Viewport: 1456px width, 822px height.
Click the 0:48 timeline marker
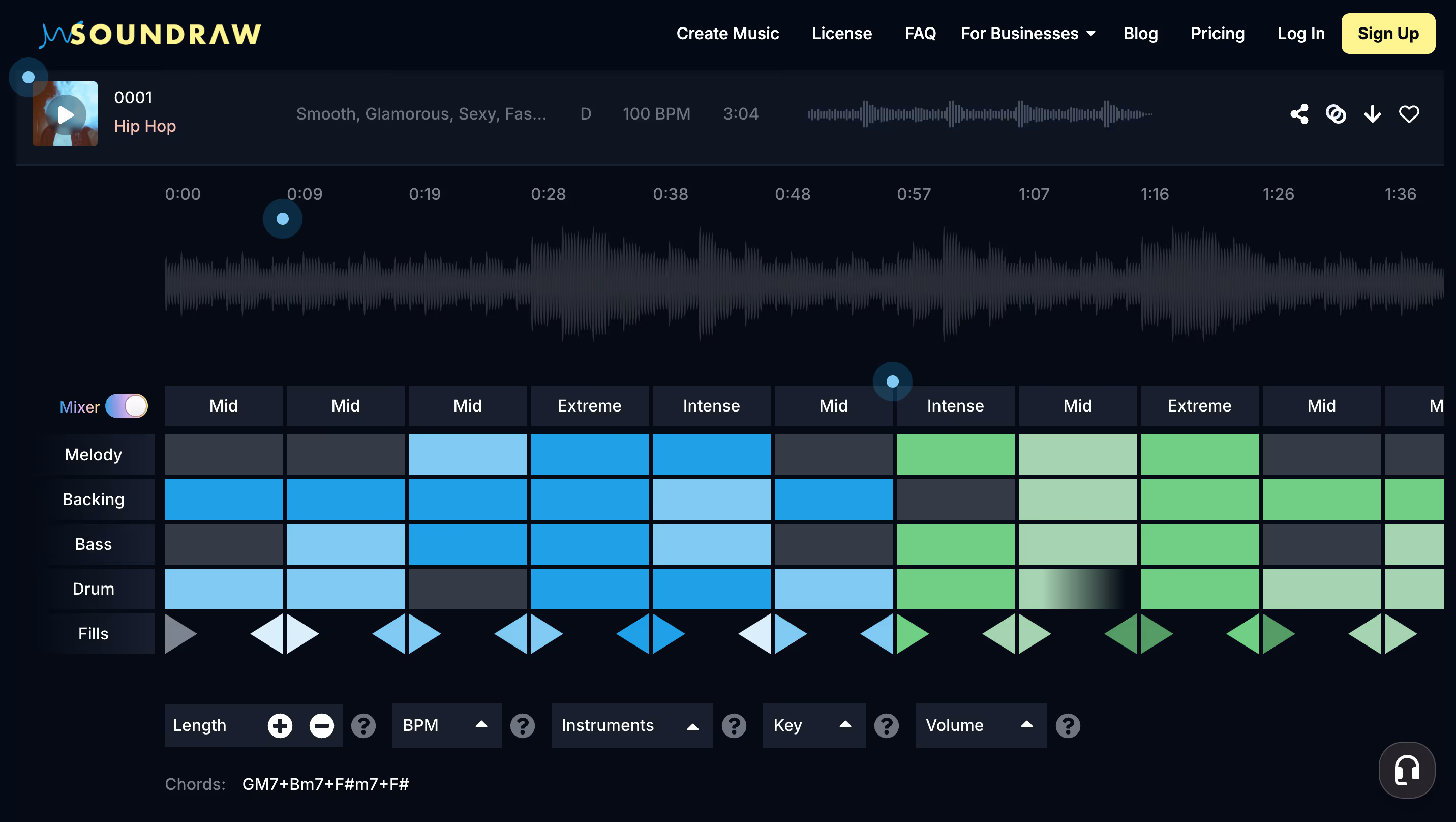pos(793,194)
